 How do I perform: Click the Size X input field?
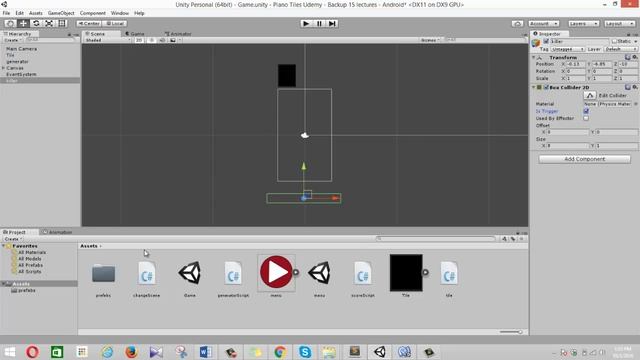pyautogui.click(x=568, y=146)
